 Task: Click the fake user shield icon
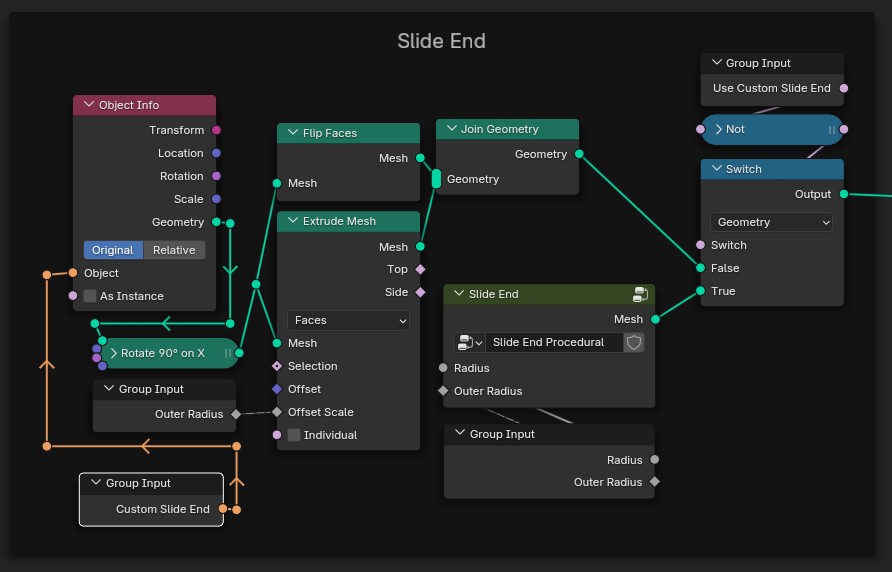[634, 342]
